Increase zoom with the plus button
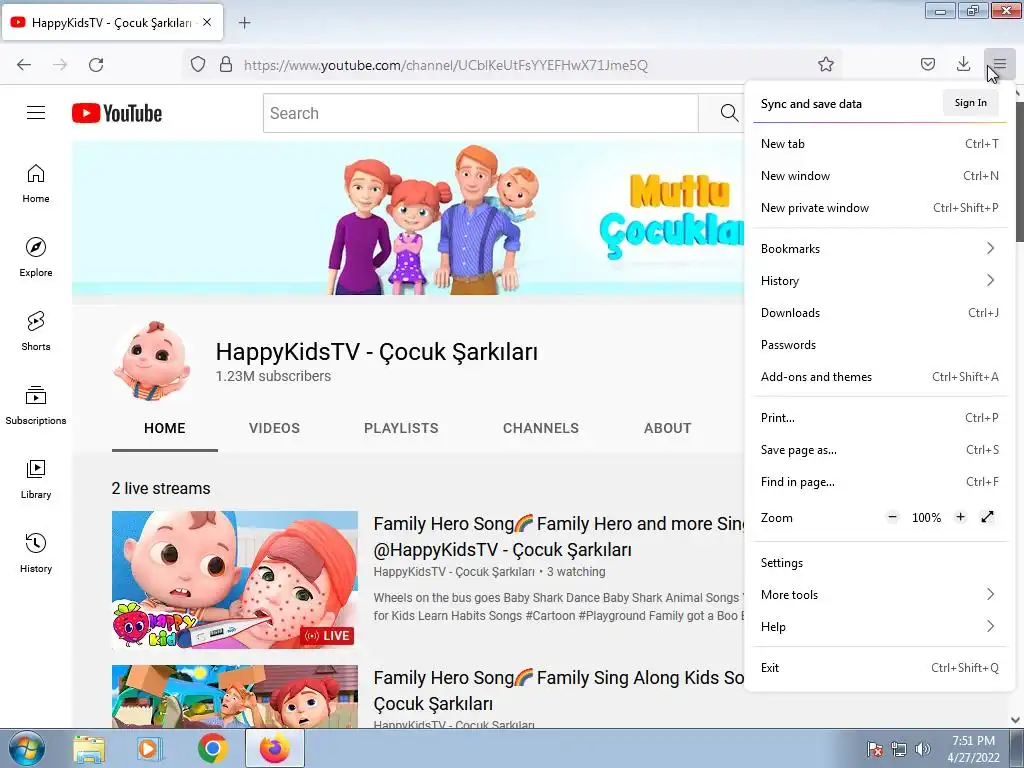Viewport: 1024px width, 768px height. coord(960,517)
